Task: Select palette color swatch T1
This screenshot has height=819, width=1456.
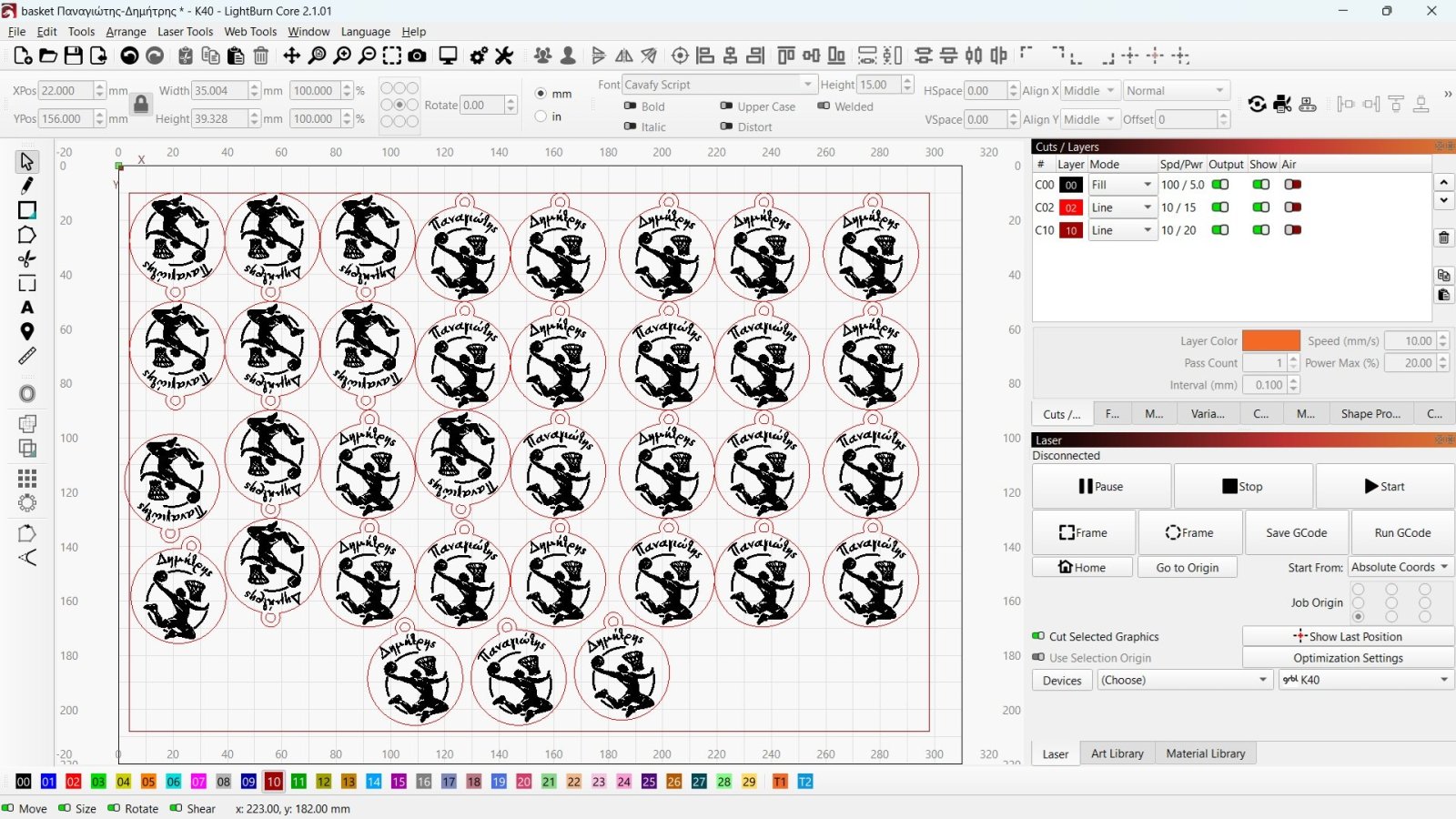Action: click(780, 782)
